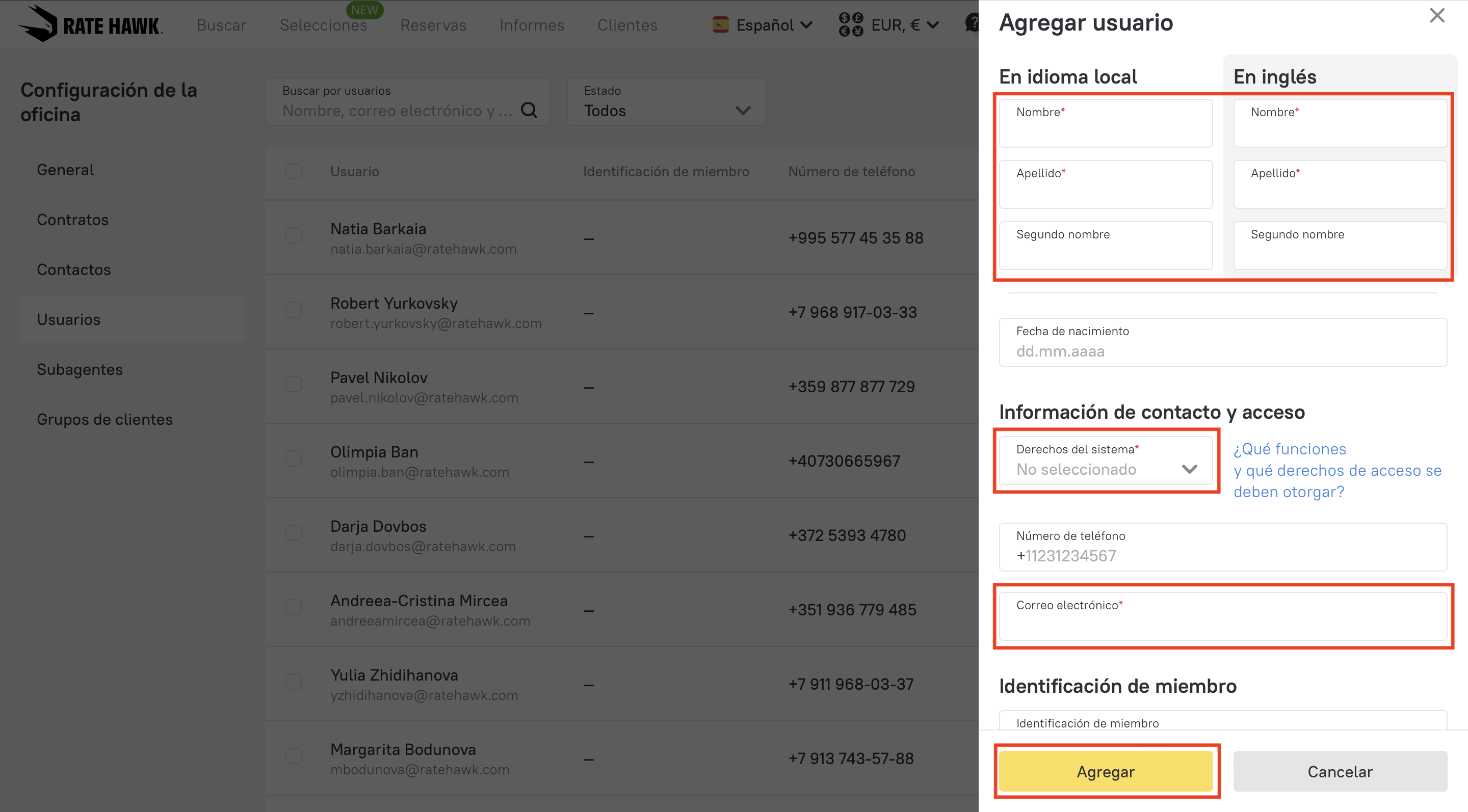This screenshot has width=1468, height=812.
Task: Click the search magnifier icon
Action: point(529,110)
